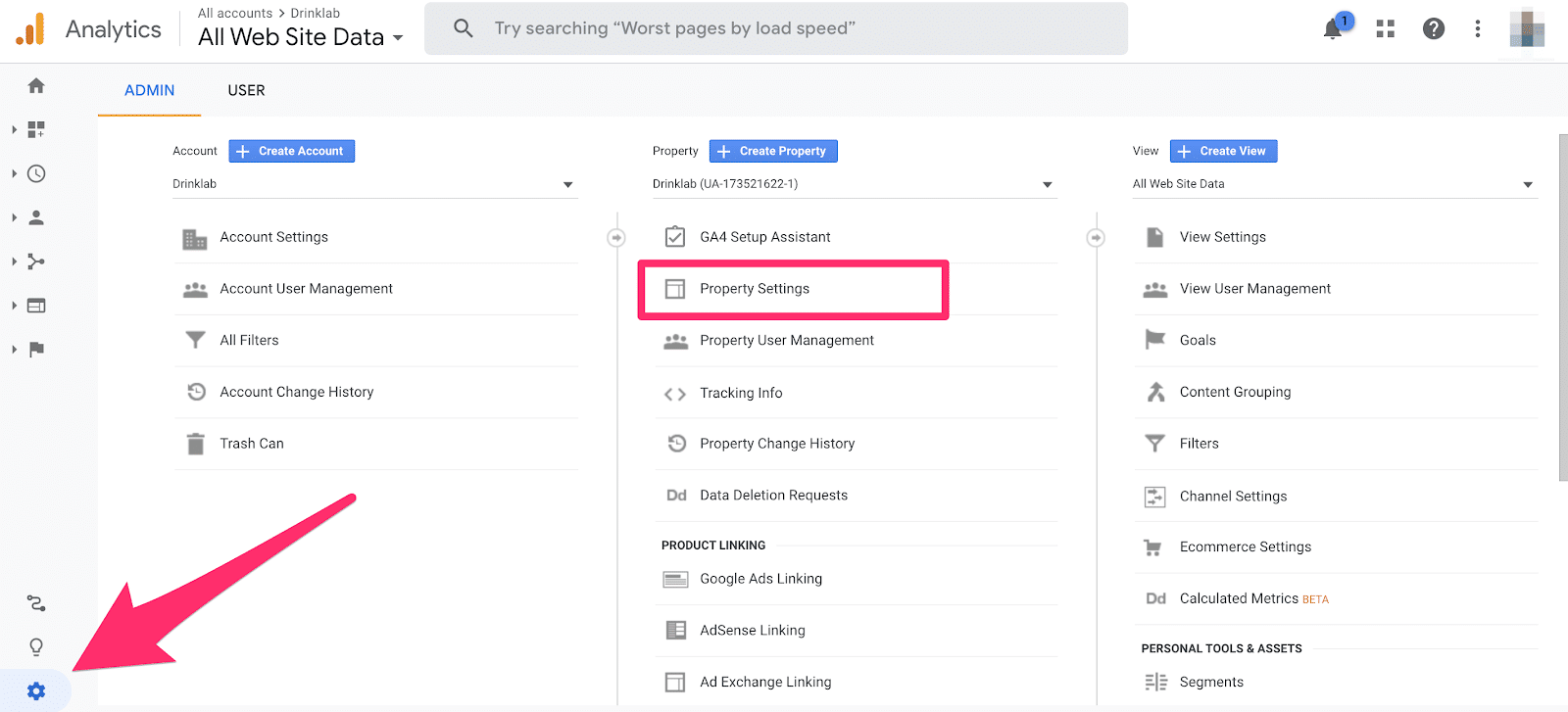Click the search magnifier icon
The image size is (1568, 712).
[x=464, y=28]
